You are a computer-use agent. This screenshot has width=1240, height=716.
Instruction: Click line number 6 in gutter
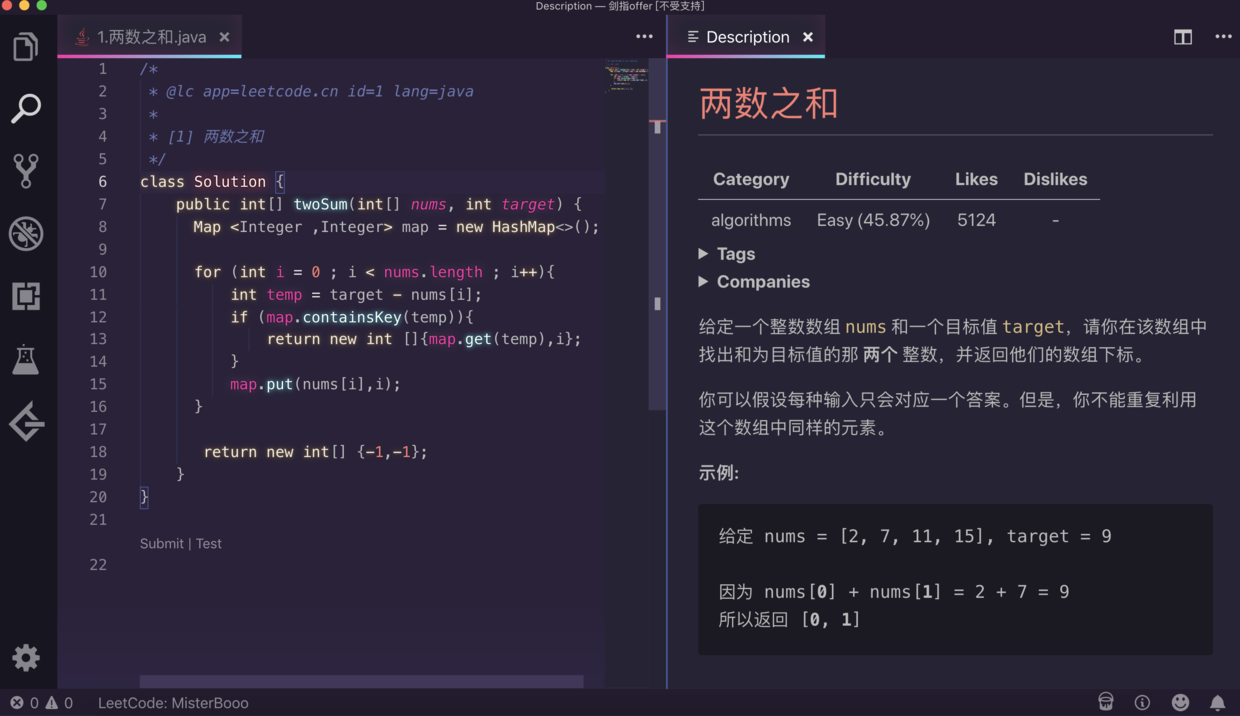click(x=102, y=182)
